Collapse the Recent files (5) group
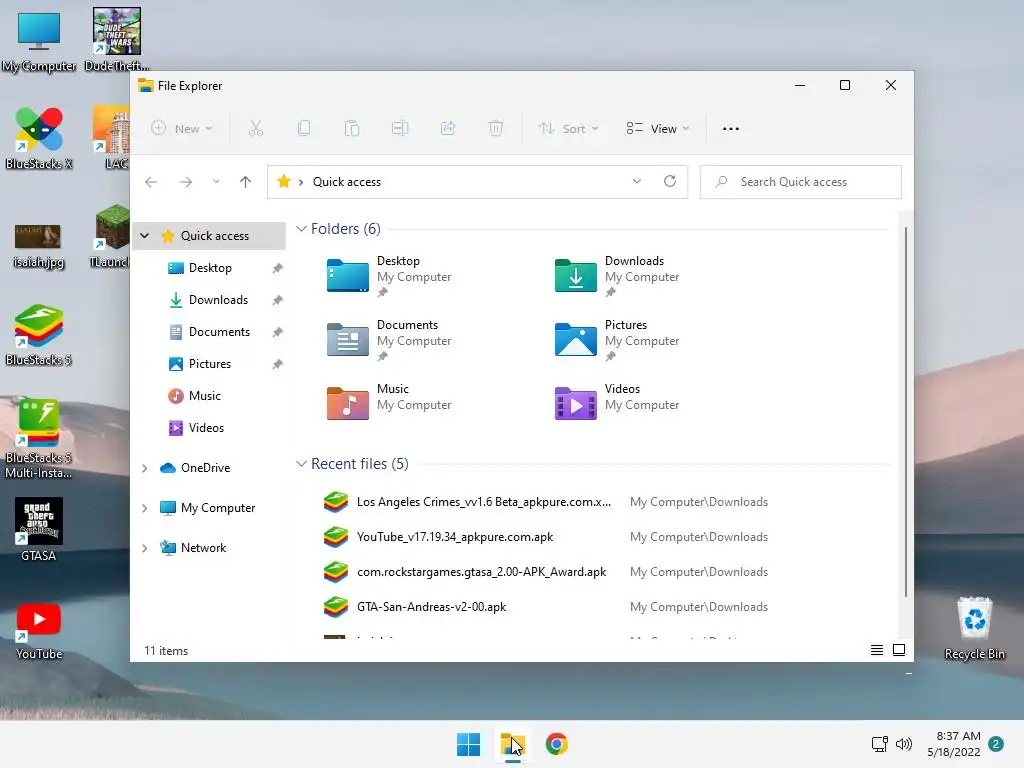 [x=301, y=464]
